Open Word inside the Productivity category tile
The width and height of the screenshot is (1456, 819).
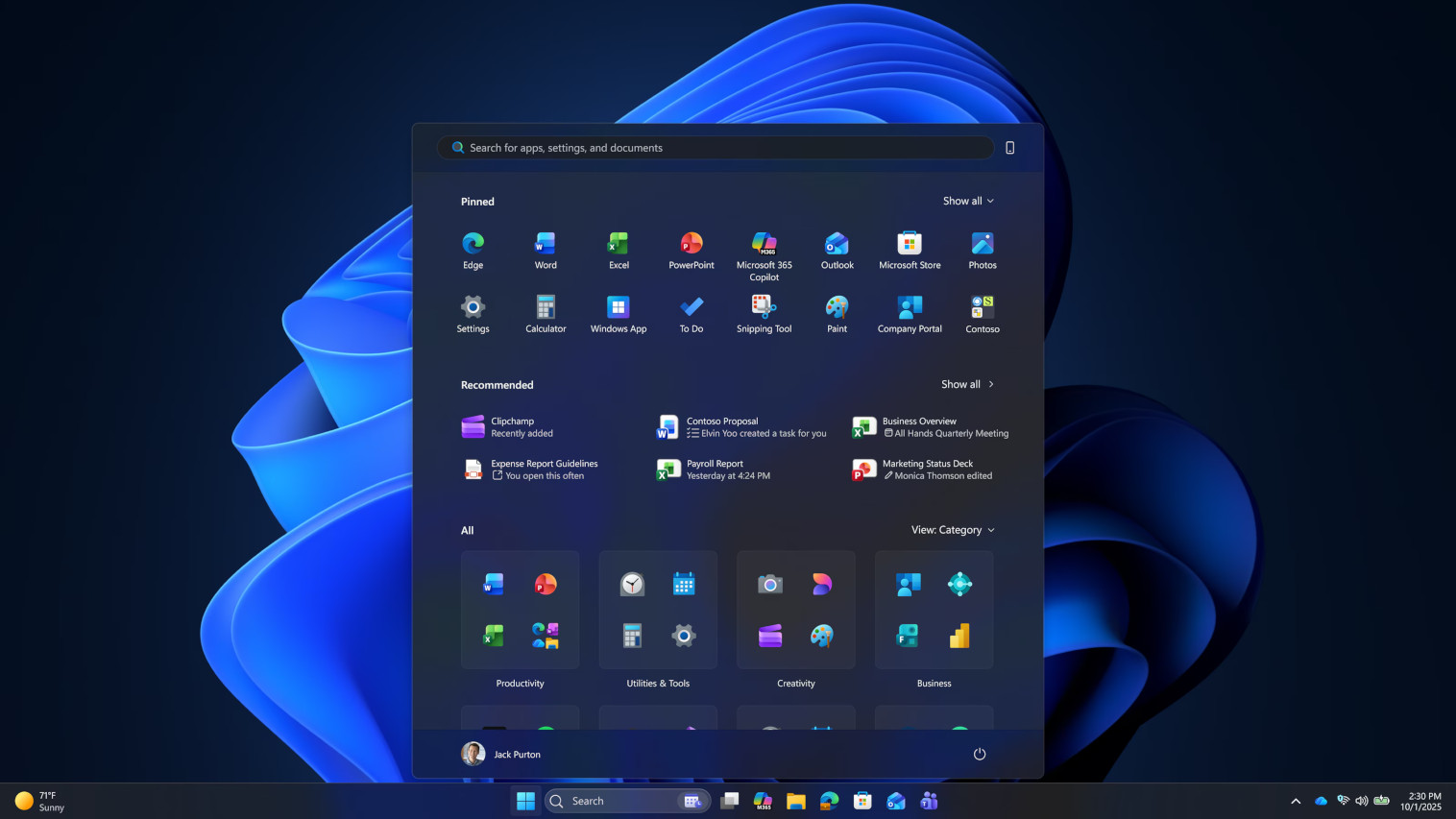click(x=494, y=584)
